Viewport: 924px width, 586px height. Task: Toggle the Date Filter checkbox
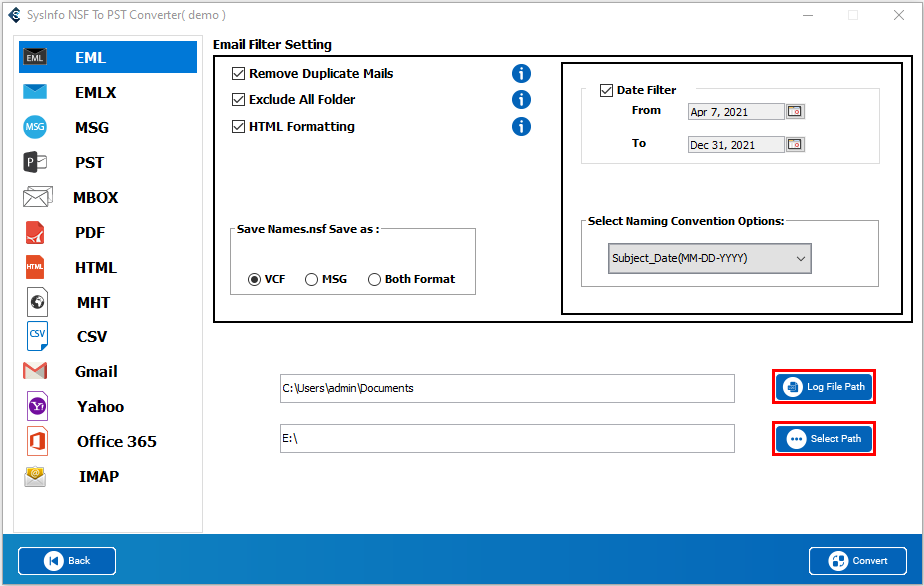point(606,90)
